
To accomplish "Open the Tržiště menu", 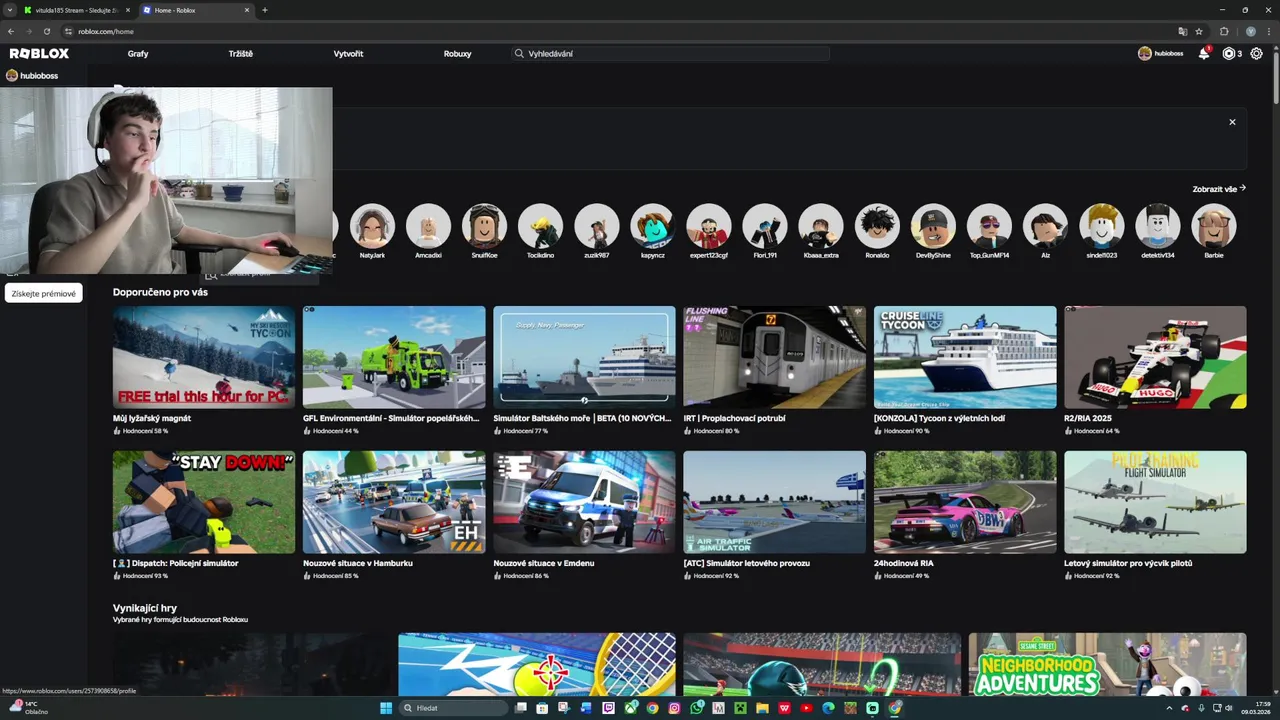I will [x=241, y=54].
